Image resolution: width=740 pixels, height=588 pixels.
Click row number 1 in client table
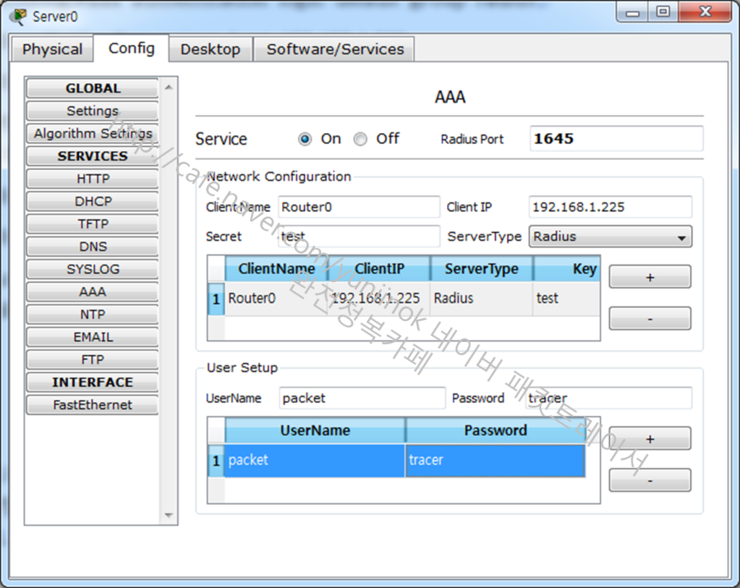(x=216, y=299)
